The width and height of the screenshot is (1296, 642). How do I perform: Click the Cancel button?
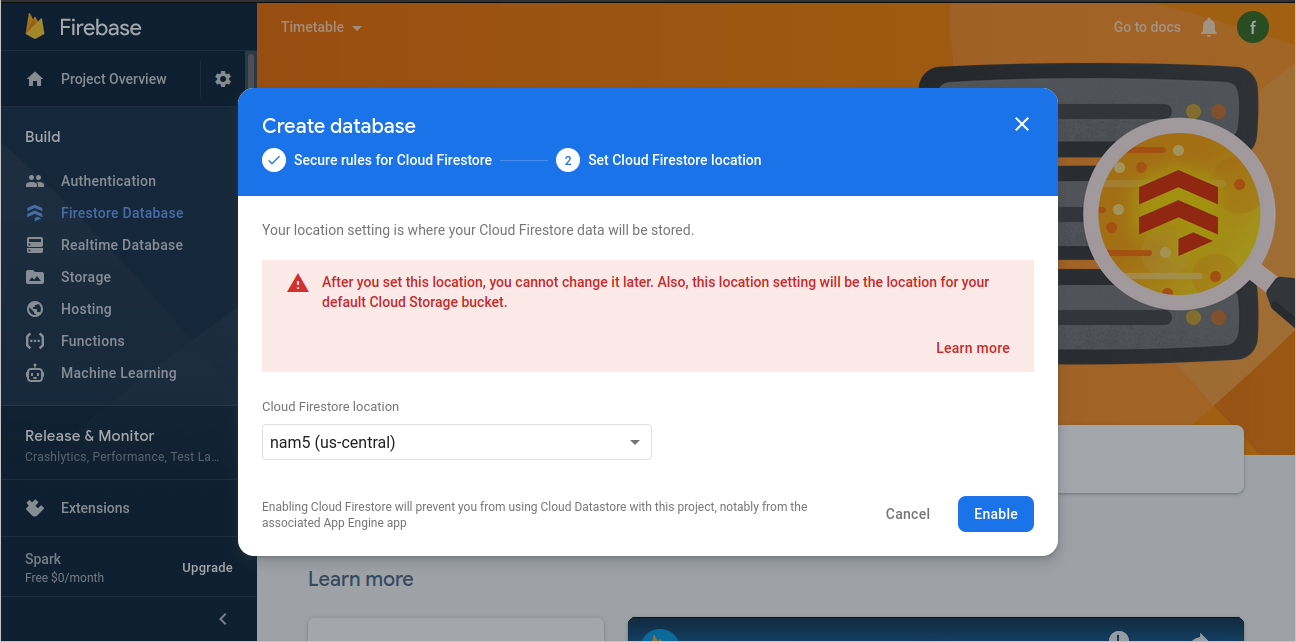pyautogui.click(x=908, y=514)
